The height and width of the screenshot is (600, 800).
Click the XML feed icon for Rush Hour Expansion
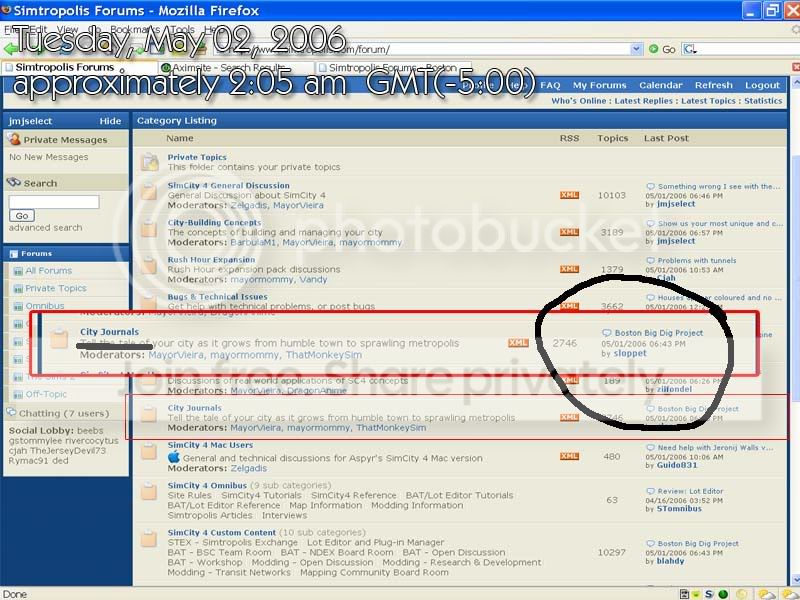point(569,269)
